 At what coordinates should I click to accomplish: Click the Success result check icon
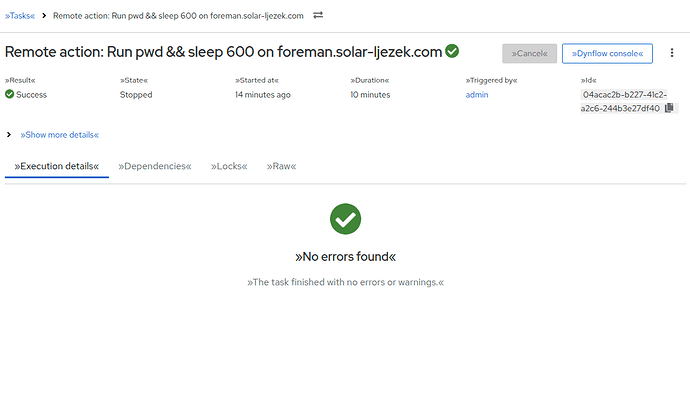[x=10, y=94]
